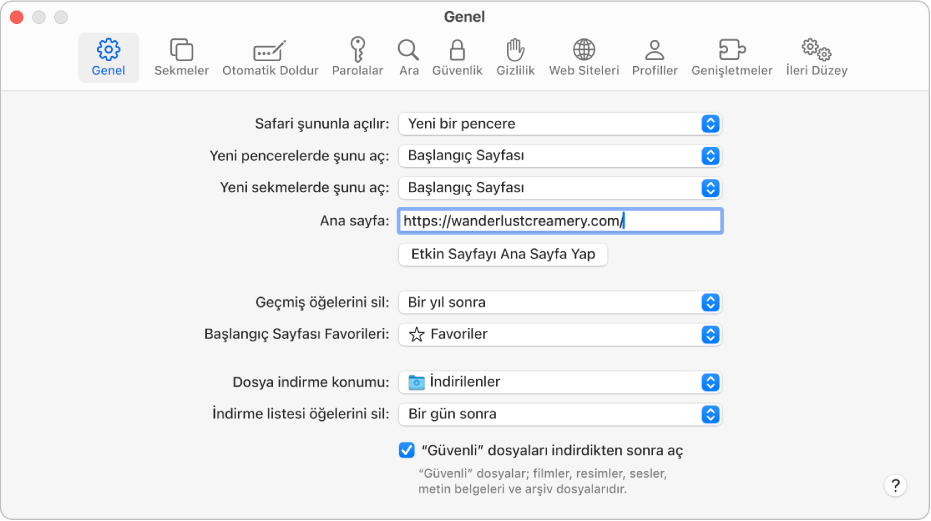Screen dimensions: 931x521
Task: Switch to the Genişletmeler tab
Action: point(732,56)
